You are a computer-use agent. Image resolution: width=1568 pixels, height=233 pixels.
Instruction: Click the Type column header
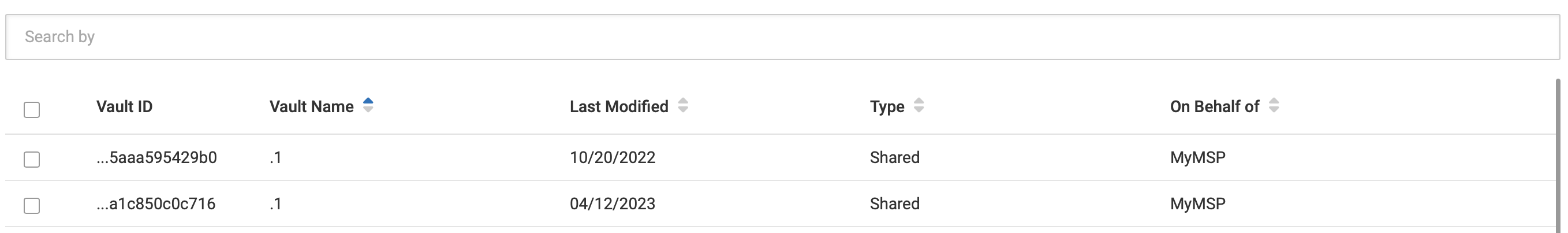click(x=886, y=107)
